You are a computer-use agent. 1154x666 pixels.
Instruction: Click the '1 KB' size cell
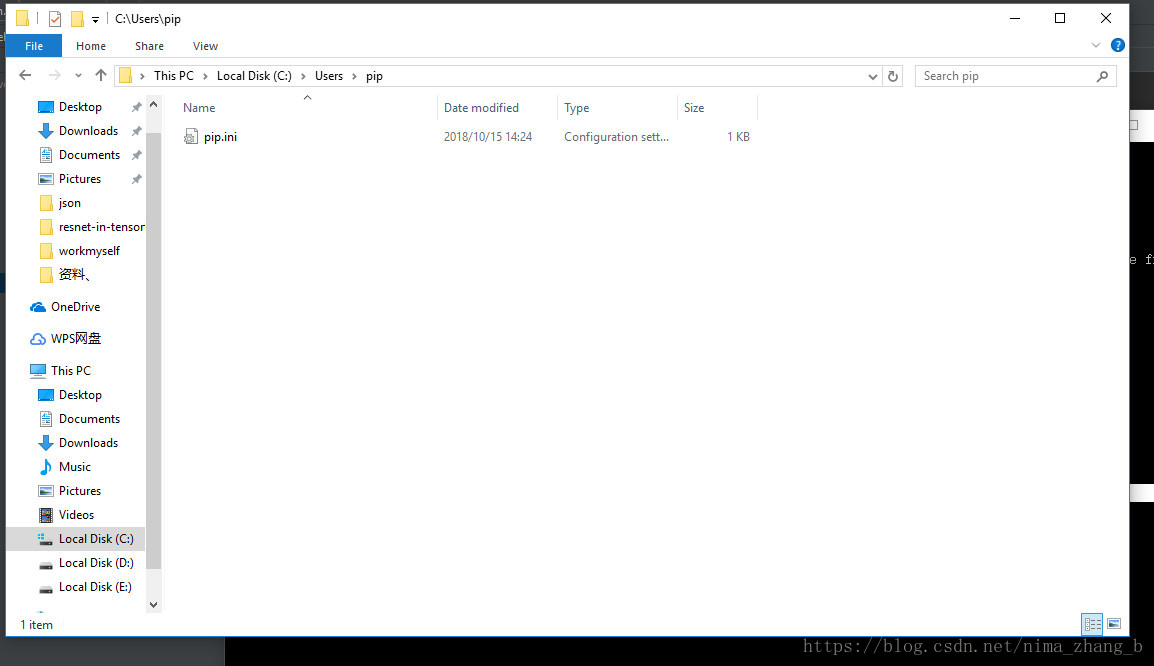738,137
